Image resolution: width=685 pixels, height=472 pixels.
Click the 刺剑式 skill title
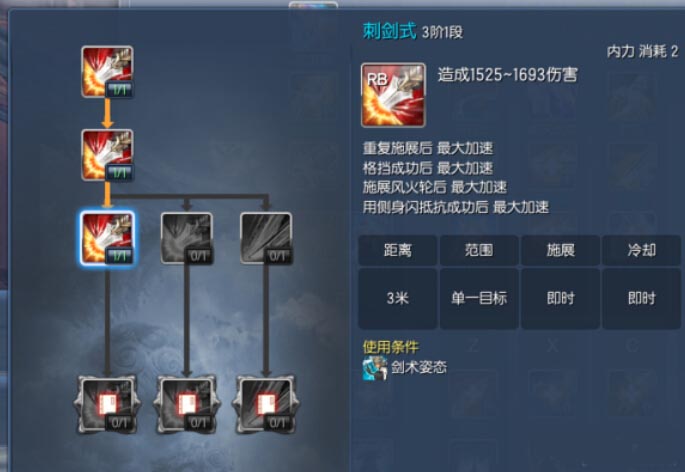pyautogui.click(x=390, y=31)
